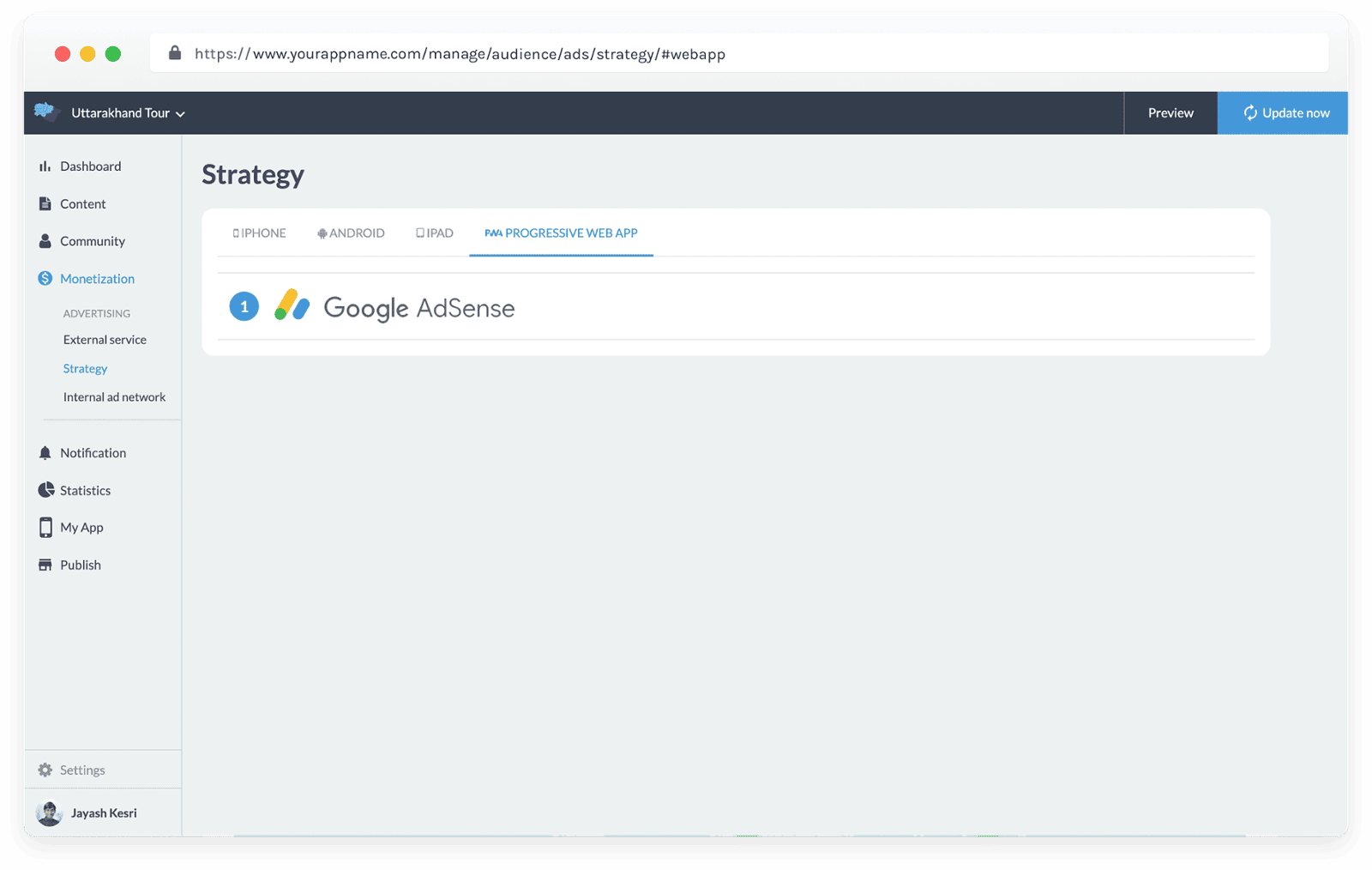
Task: Click the Monetization dollar icon
Action: pyautogui.click(x=45, y=279)
